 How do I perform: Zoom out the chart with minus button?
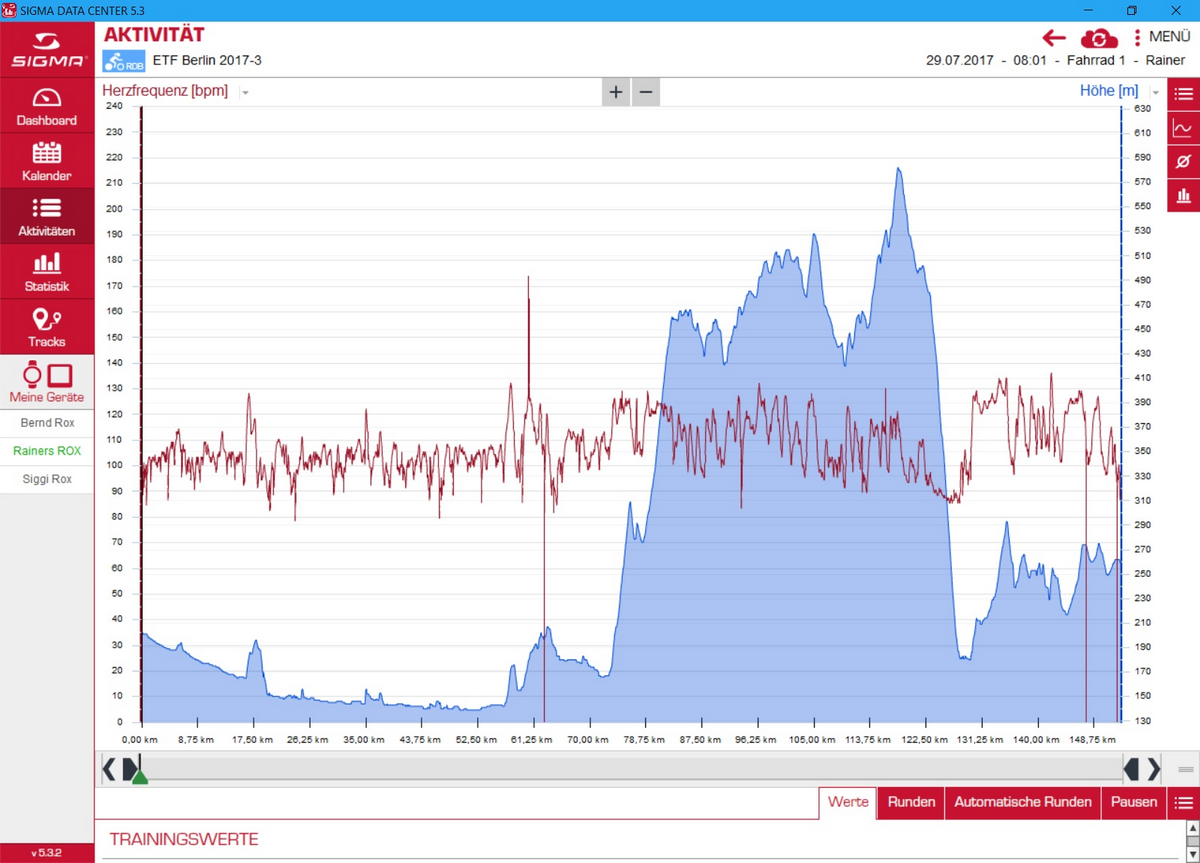pos(646,92)
